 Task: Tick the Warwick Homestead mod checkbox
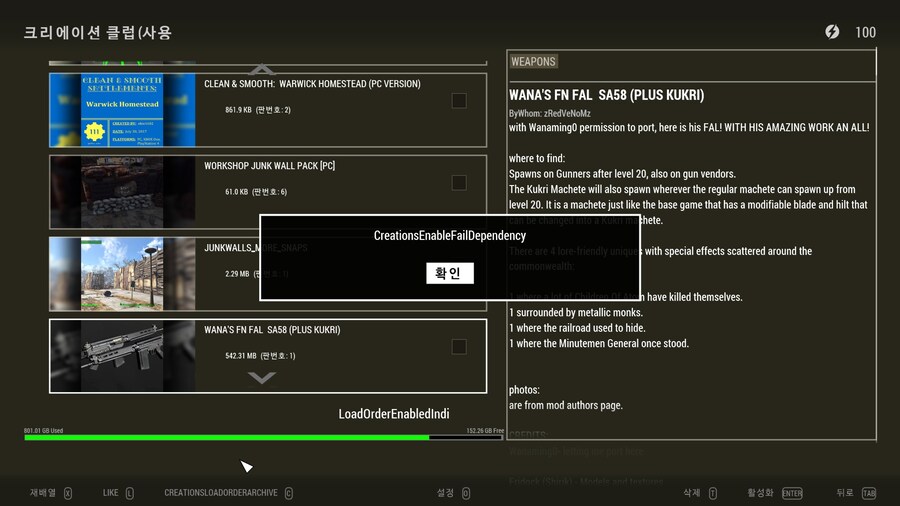pyautogui.click(x=459, y=101)
